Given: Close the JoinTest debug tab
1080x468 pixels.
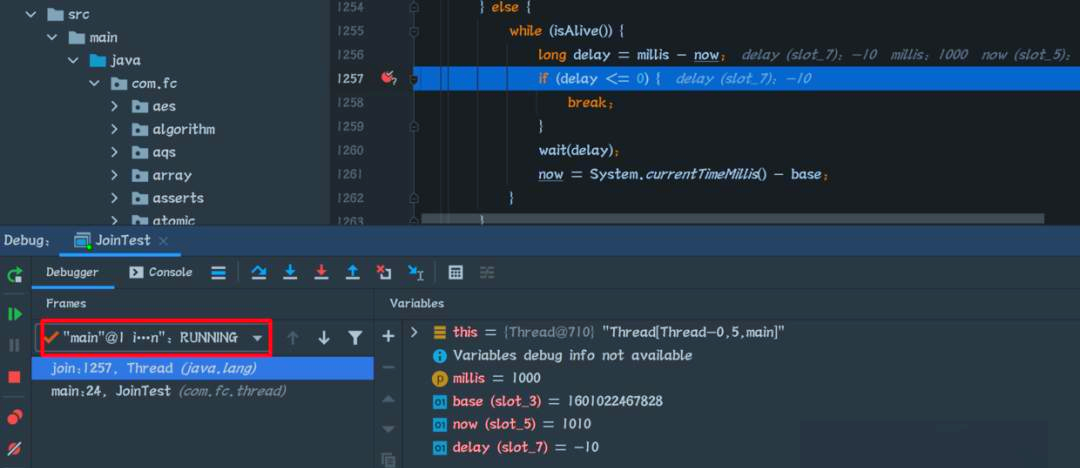Looking at the screenshot, I should (163, 241).
